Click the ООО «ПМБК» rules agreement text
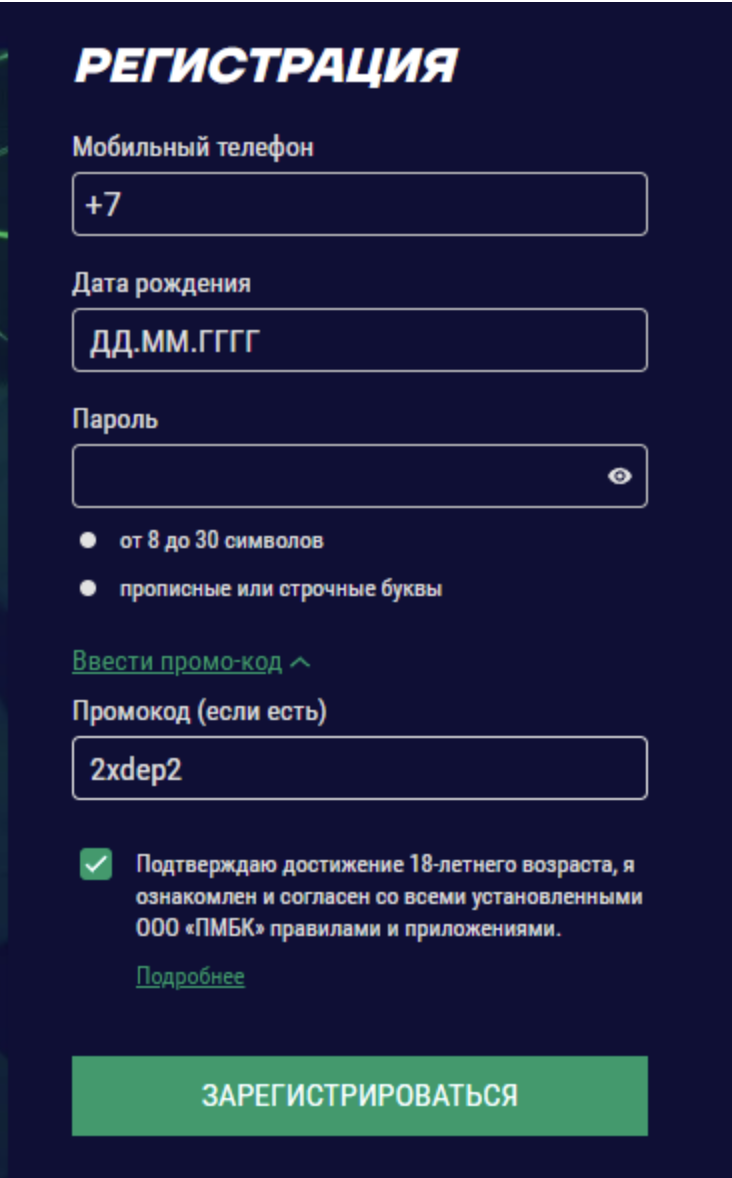Viewport: 732px width, 1178px height. pyautogui.click(x=388, y=897)
